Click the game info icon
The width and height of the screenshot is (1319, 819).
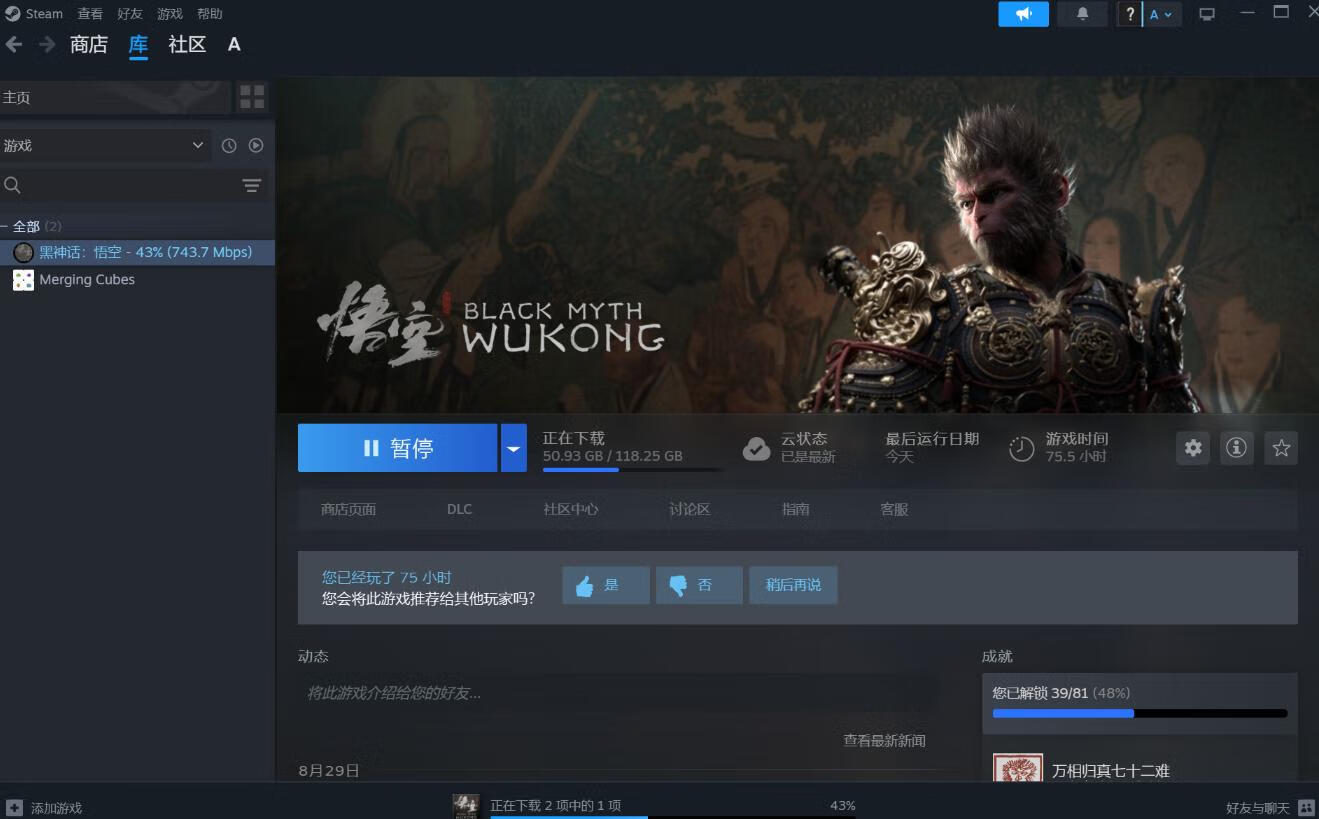(1237, 448)
